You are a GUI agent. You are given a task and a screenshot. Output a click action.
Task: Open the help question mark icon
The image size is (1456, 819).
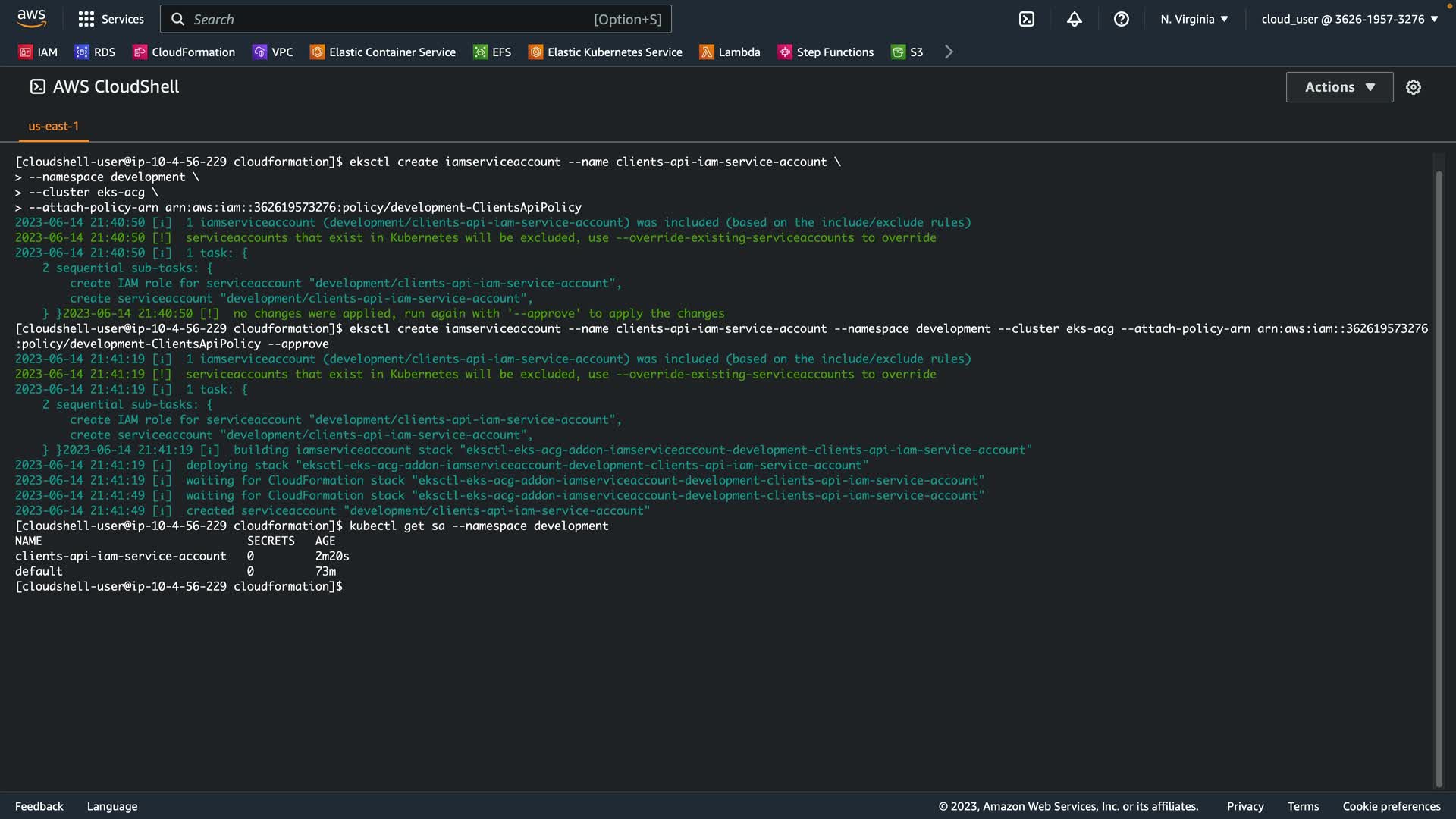(x=1121, y=19)
